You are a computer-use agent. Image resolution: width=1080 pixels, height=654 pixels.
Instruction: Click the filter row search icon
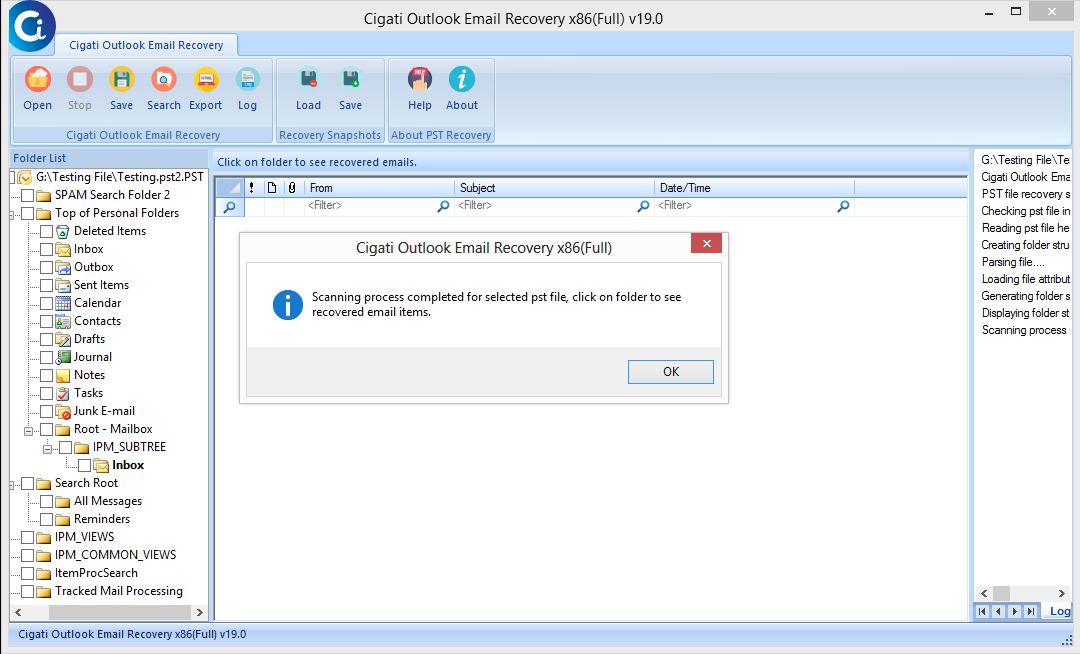229,207
